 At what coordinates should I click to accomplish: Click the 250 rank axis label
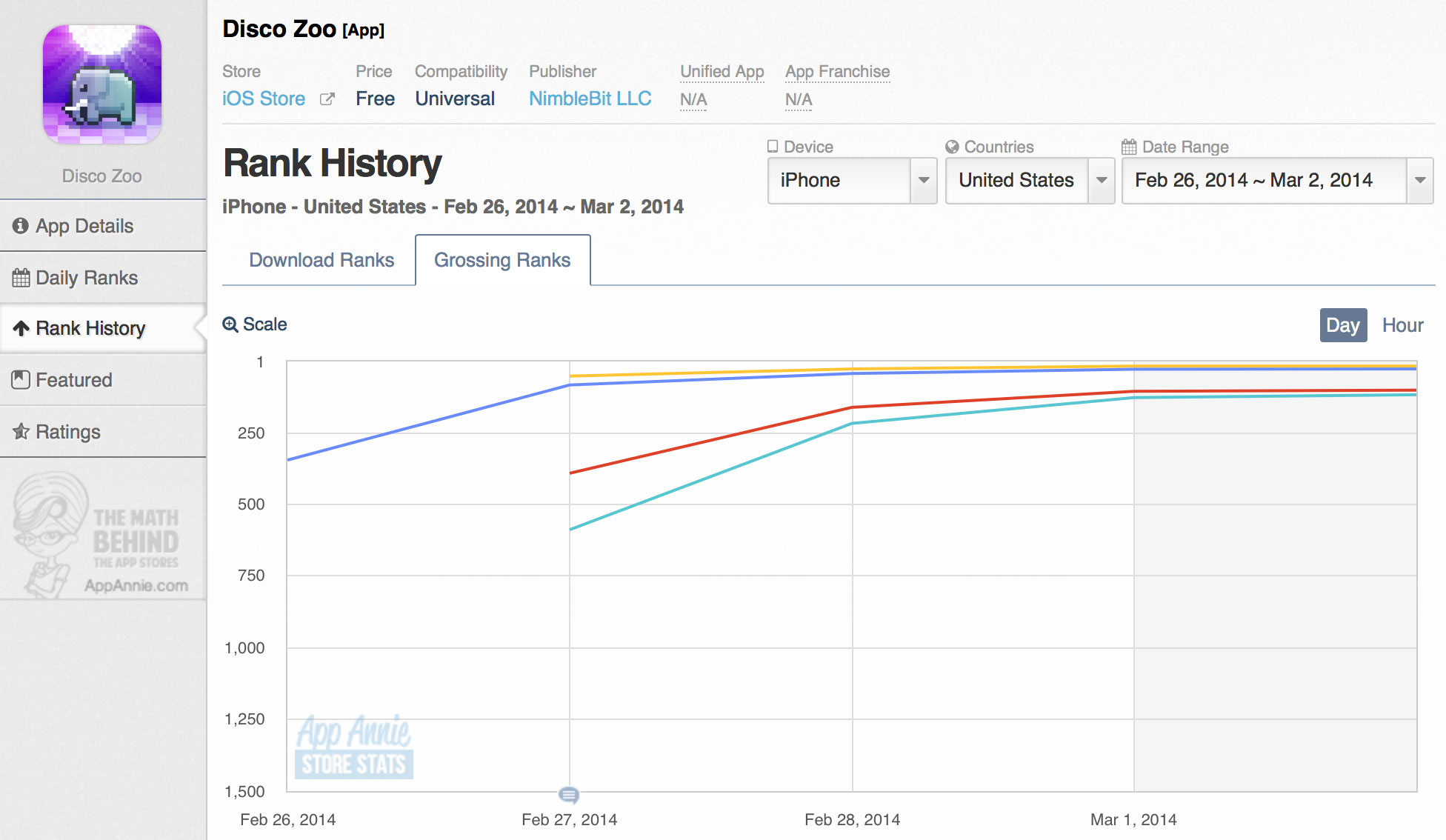click(251, 433)
